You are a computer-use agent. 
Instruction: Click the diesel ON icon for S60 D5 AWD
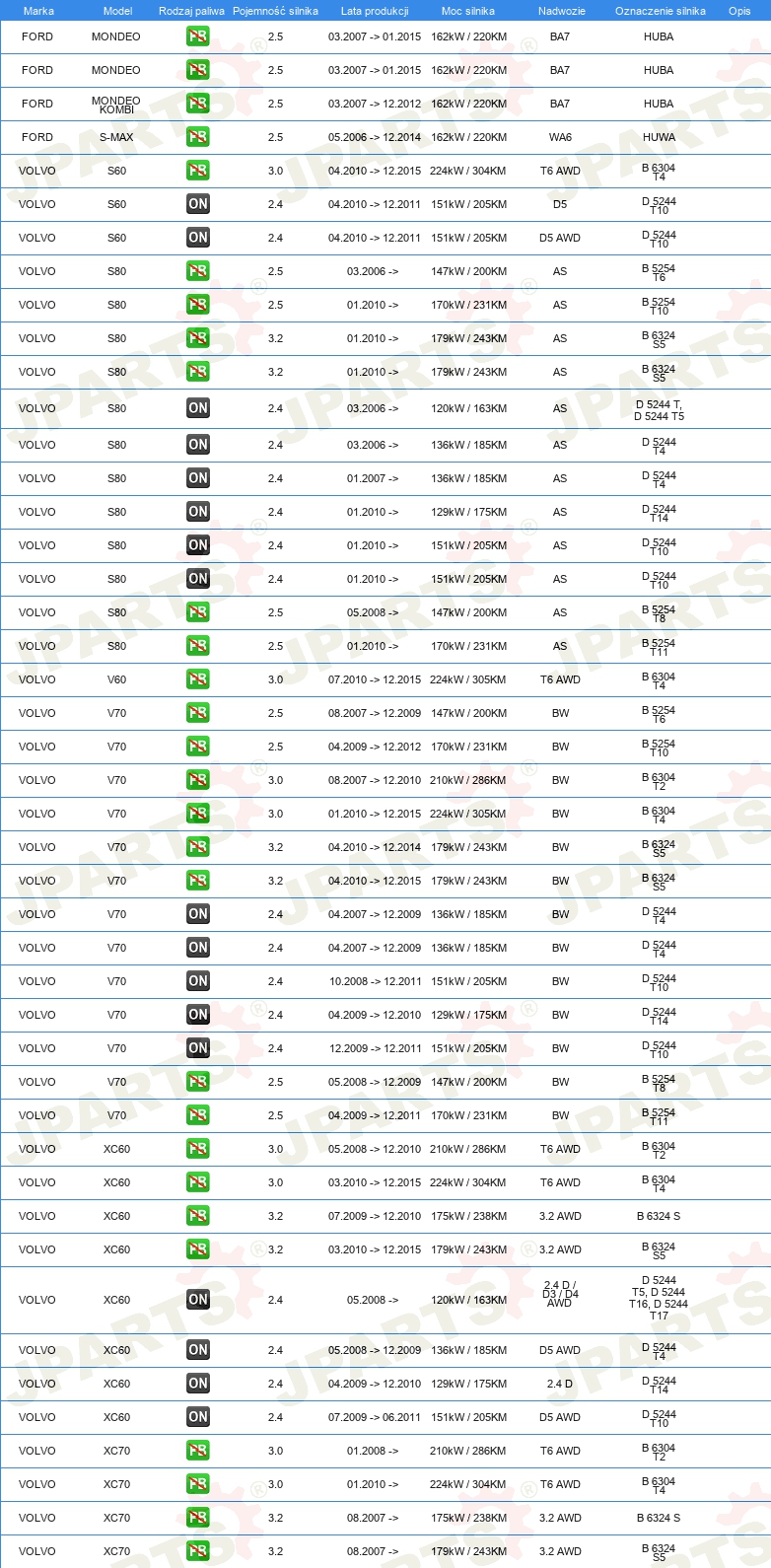tap(198, 238)
